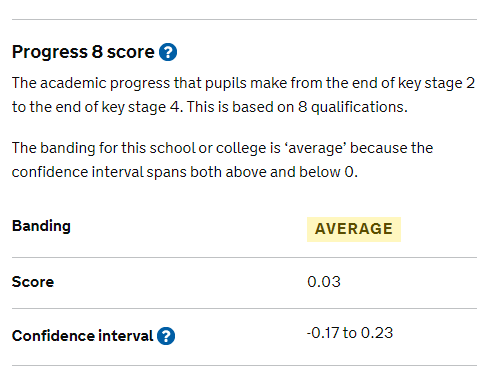This screenshot has width=487, height=379.
Task: Select the Progress 8 score heading
Action: click(83, 52)
